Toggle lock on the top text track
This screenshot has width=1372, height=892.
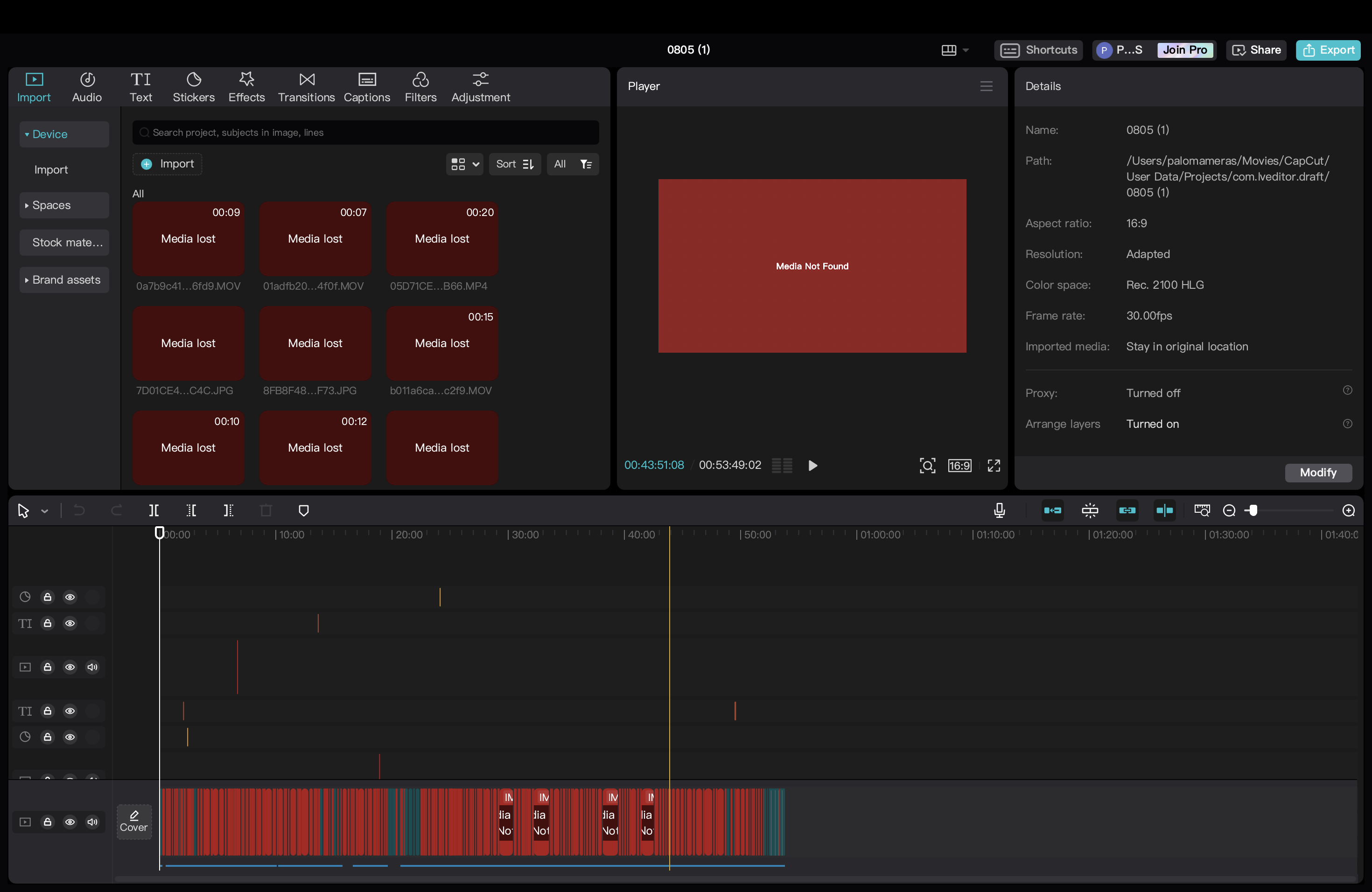click(x=48, y=623)
